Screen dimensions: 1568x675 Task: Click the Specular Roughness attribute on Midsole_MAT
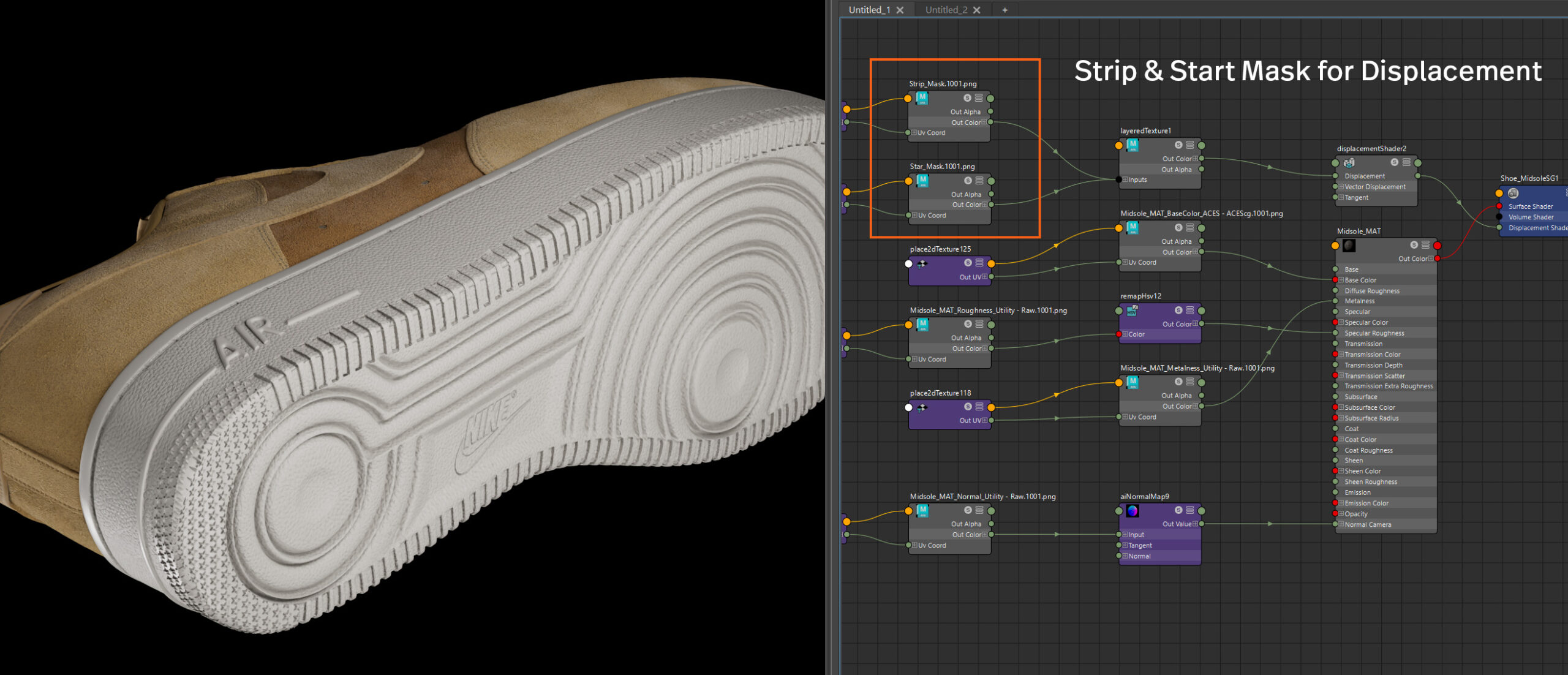click(x=1374, y=333)
